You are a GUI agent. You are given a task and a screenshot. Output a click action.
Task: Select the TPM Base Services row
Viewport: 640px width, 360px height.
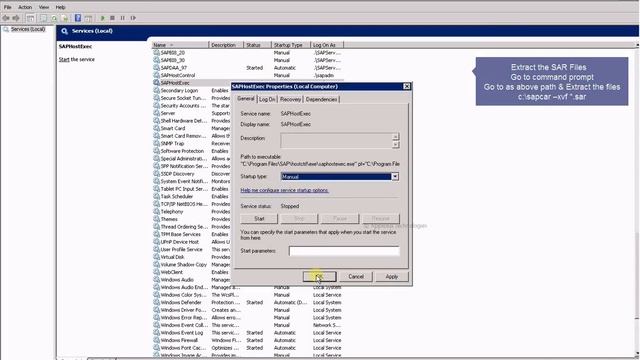coord(191,234)
